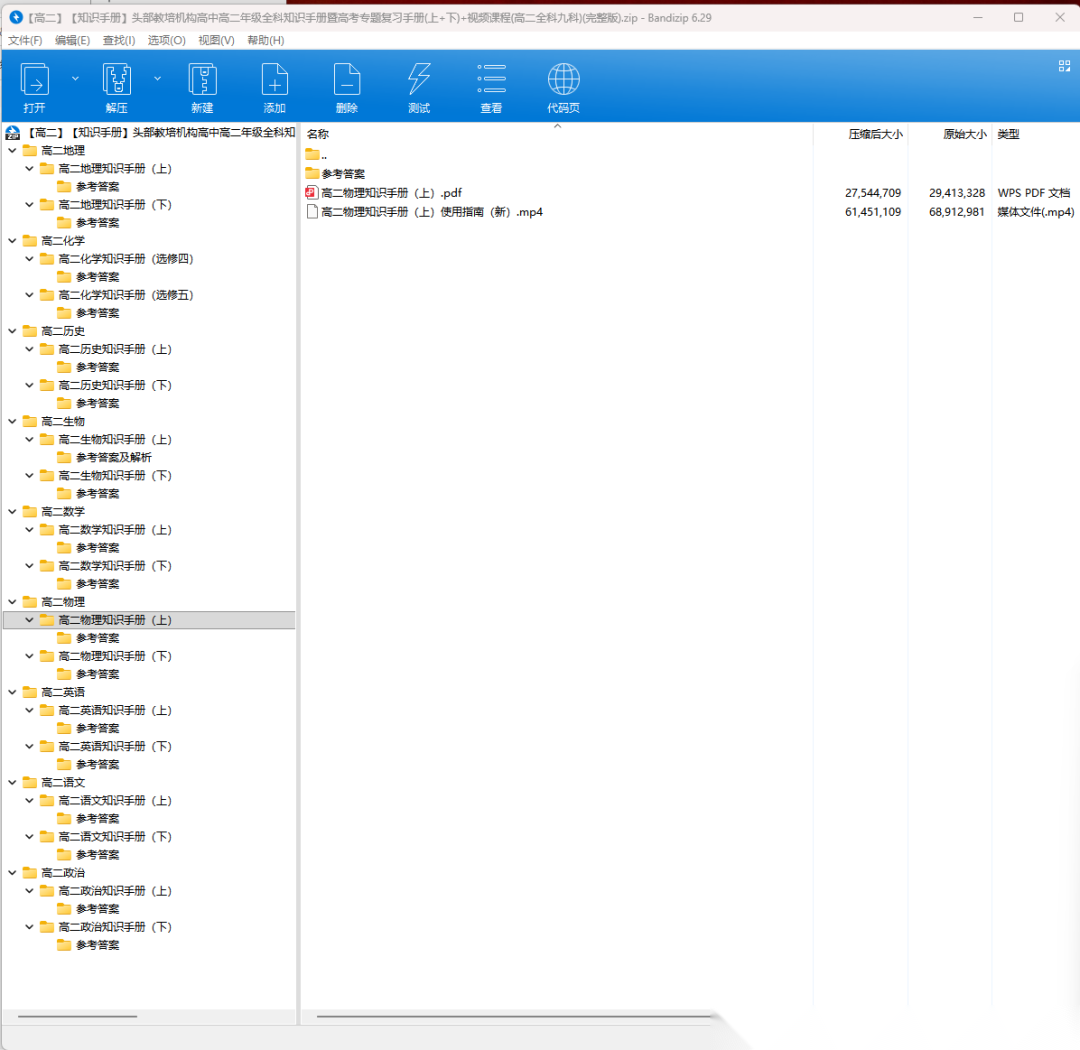Switch the view layout with the top-right grid icon
This screenshot has width=1080, height=1050.
1064,66
